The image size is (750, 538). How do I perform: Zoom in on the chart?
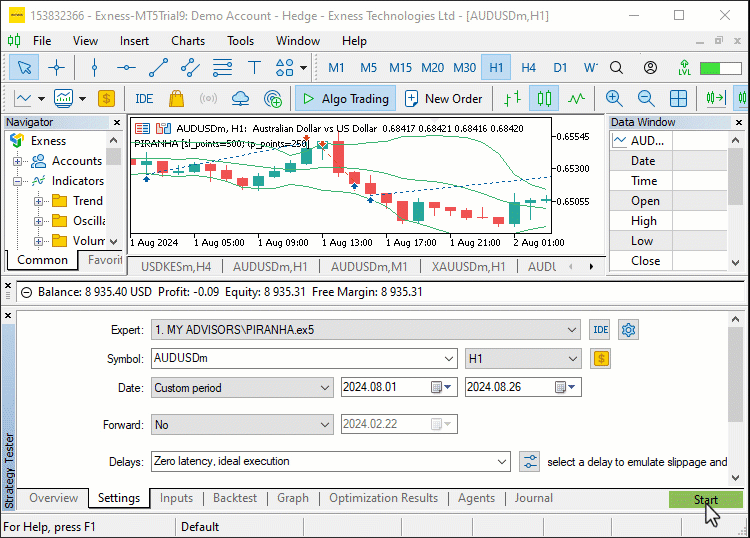pyautogui.click(x=614, y=99)
